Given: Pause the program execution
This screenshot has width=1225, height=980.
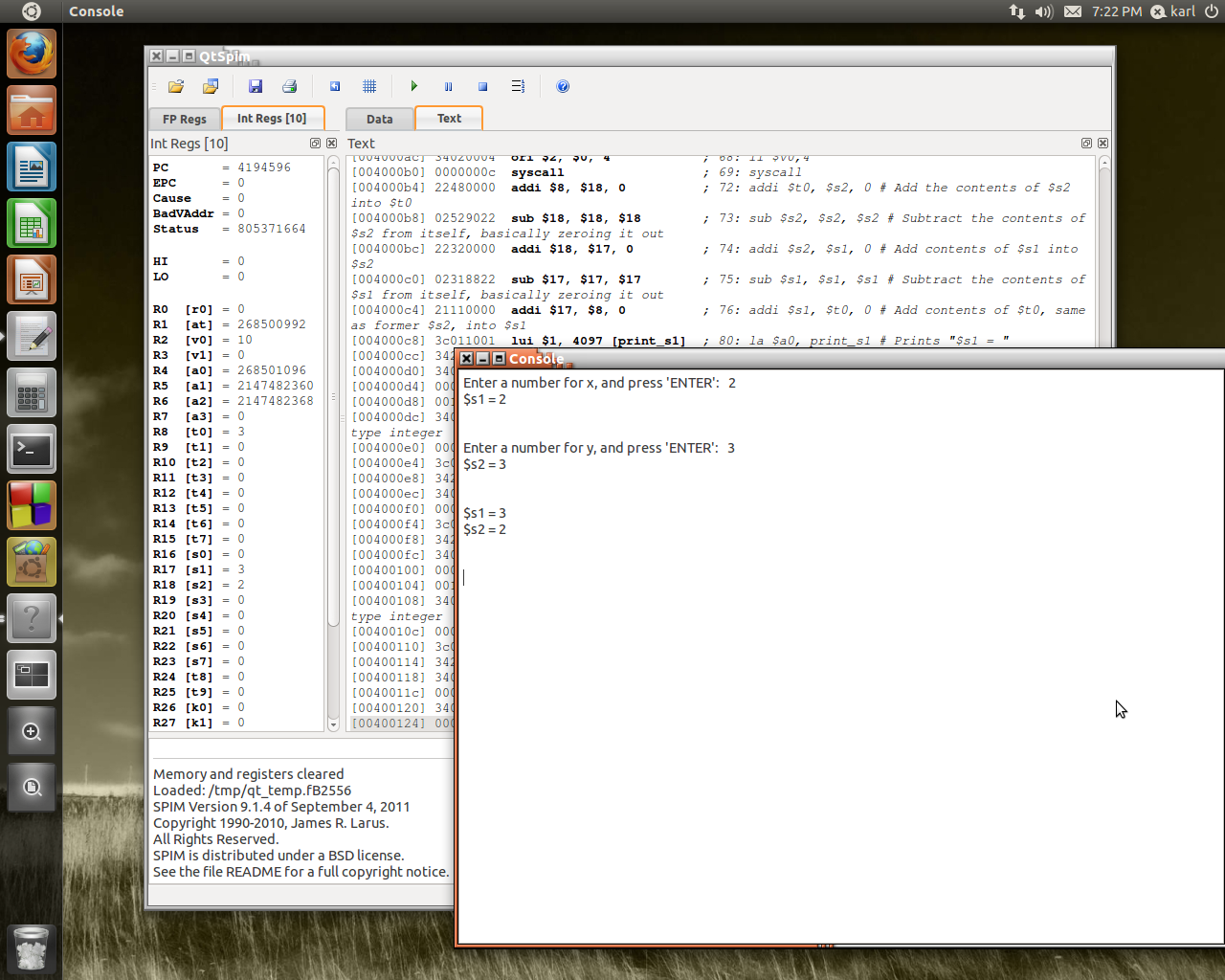Looking at the screenshot, I should tap(448, 86).
